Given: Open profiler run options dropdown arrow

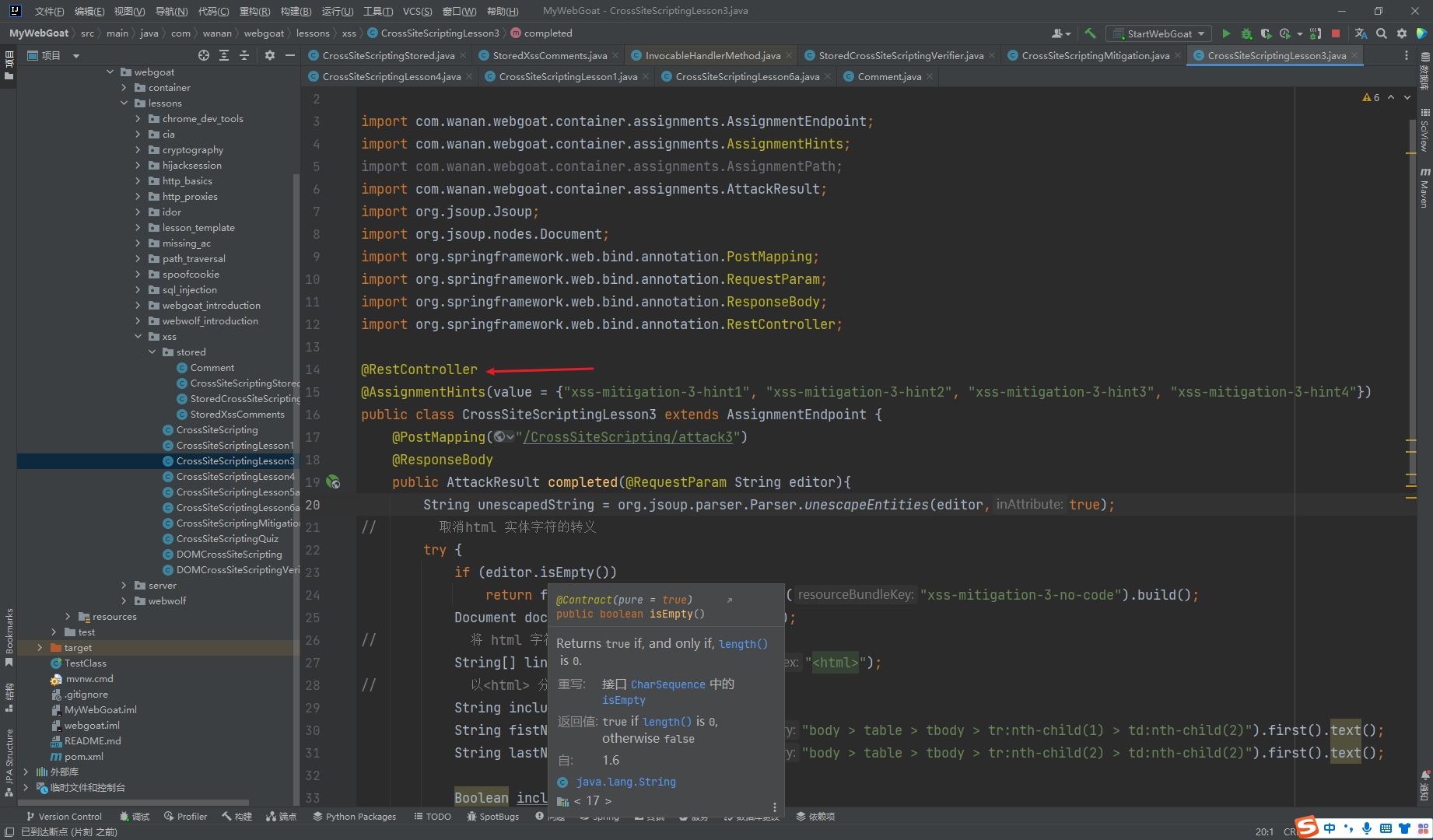Looking at the screenshot, I should (x=1299, y=34).
